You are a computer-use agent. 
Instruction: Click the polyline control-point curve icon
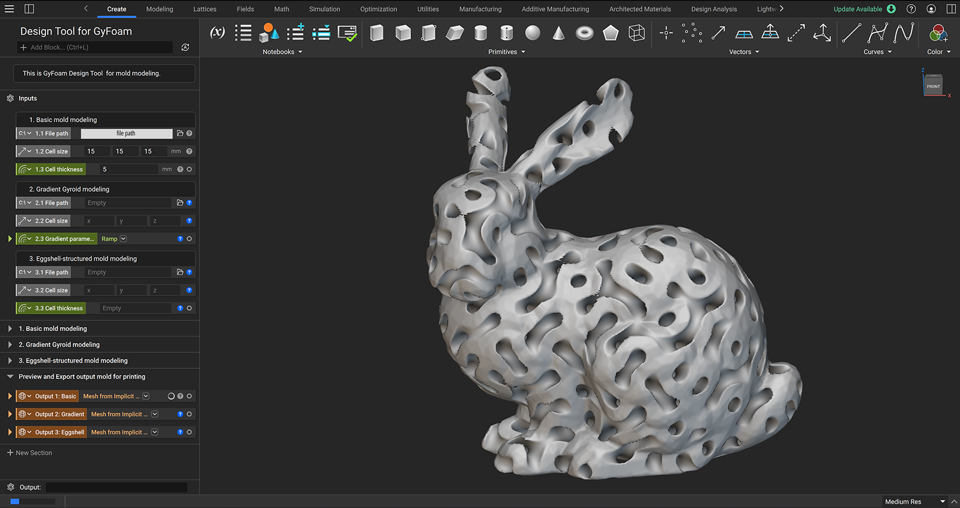877,33
